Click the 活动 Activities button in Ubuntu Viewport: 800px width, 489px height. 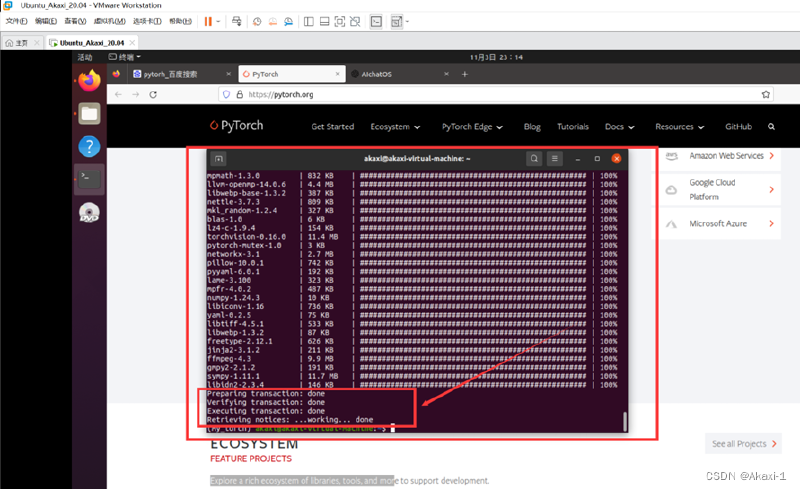pos(85,57)
